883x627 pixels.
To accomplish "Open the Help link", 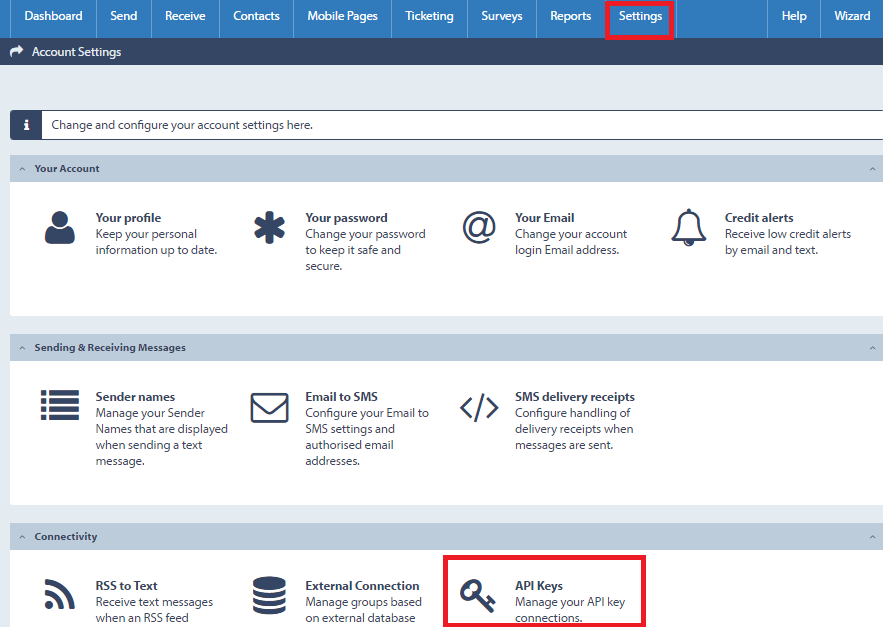I will point(794,16).
